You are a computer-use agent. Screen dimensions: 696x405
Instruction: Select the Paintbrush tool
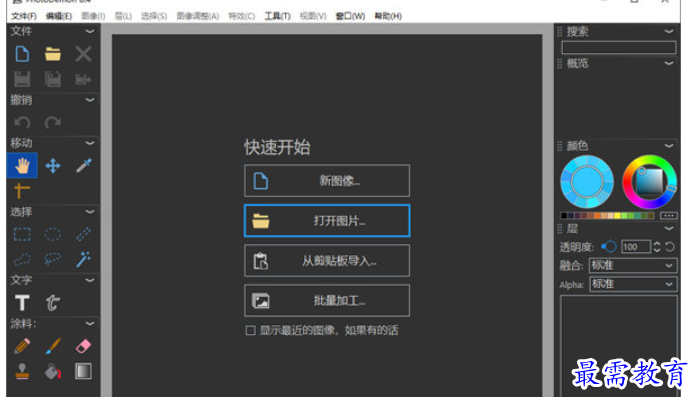pos(53,346)
